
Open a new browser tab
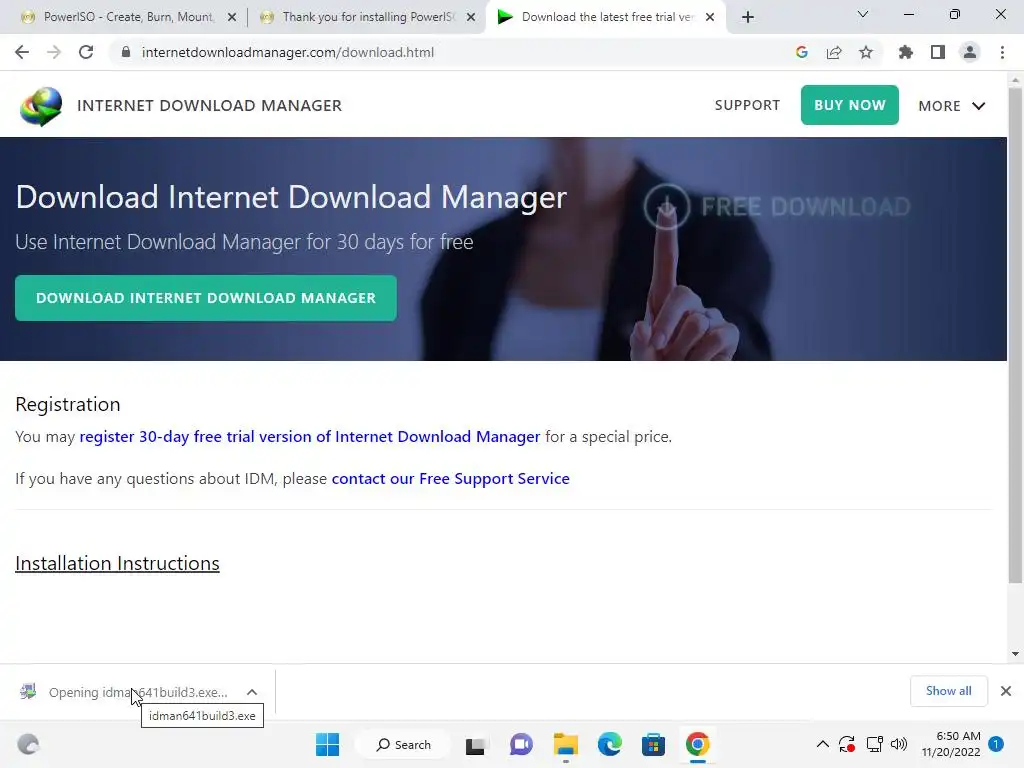click(748, 17)
